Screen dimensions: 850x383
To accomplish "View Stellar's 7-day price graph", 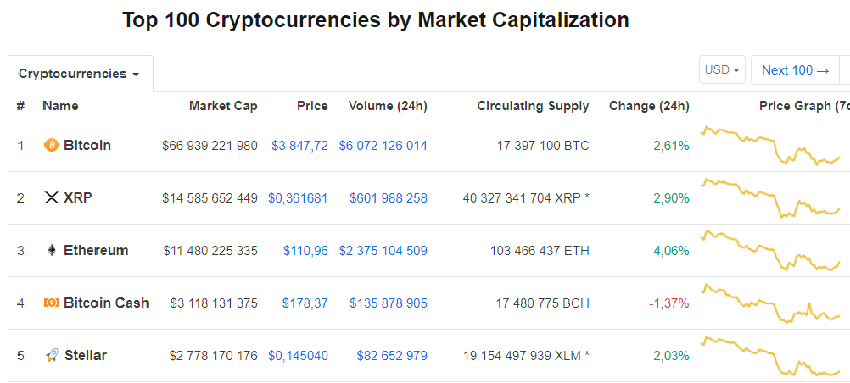I will [x=770, y=355].
